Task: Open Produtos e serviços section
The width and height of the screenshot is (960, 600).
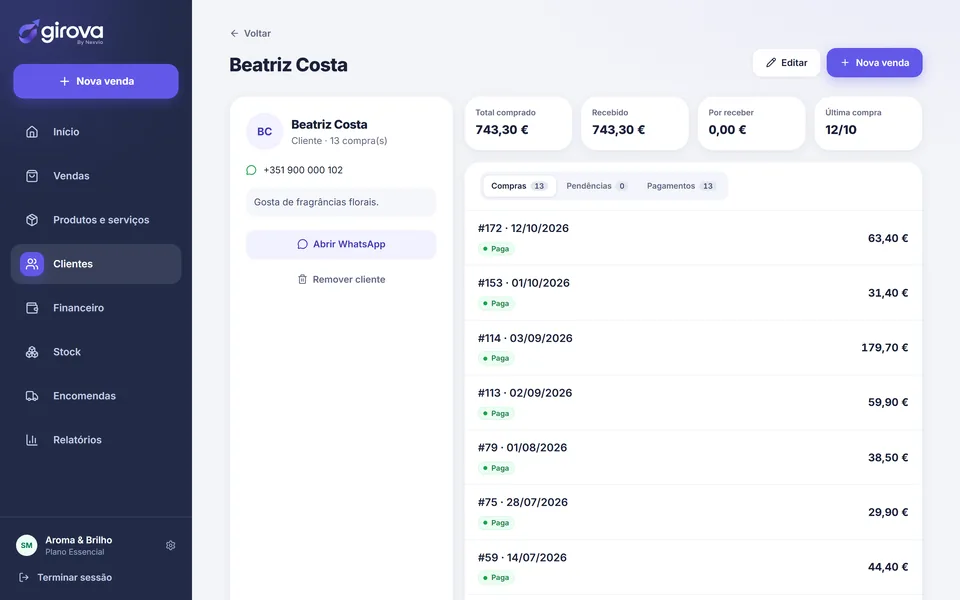Action: [x=96, y=220]
